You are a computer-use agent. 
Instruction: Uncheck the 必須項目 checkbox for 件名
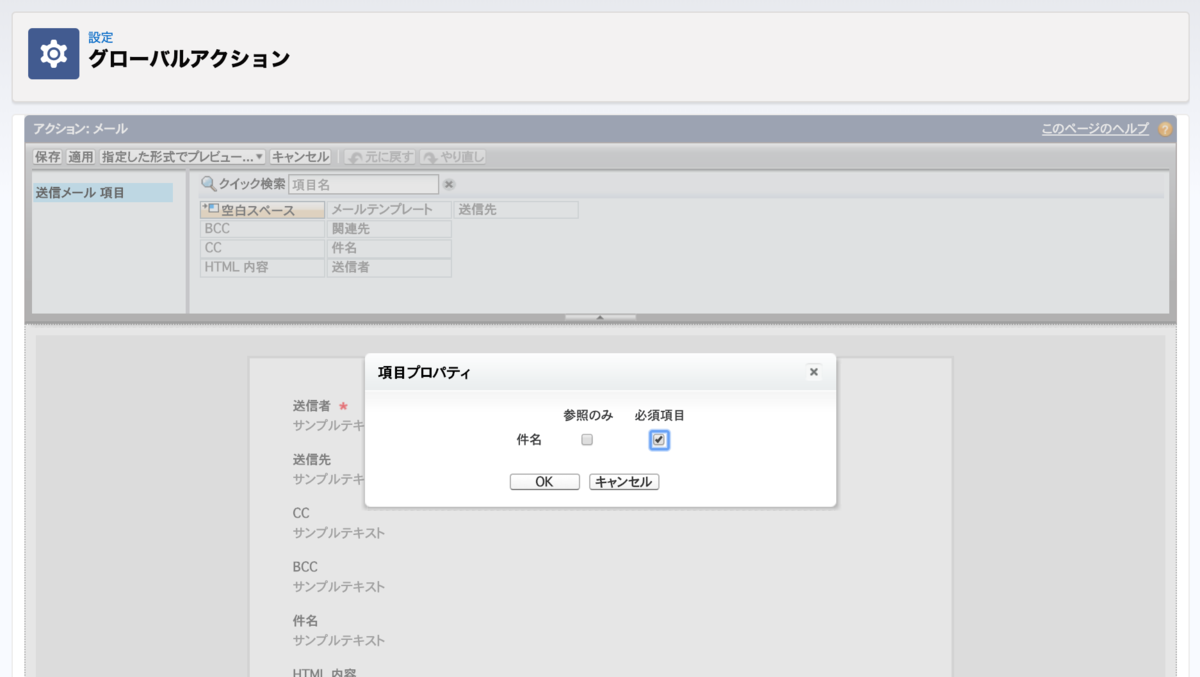point(658,439)
